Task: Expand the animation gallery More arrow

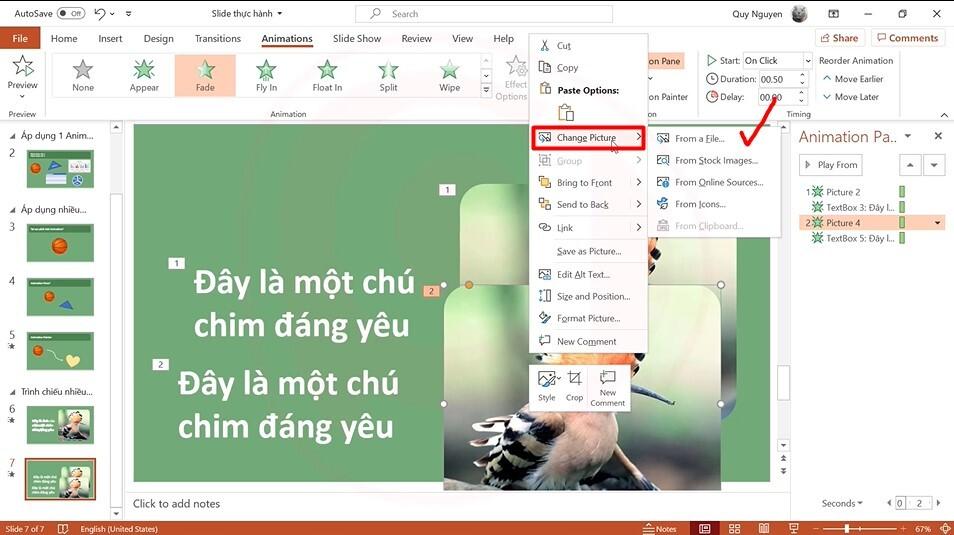Action: click(486, 90)
